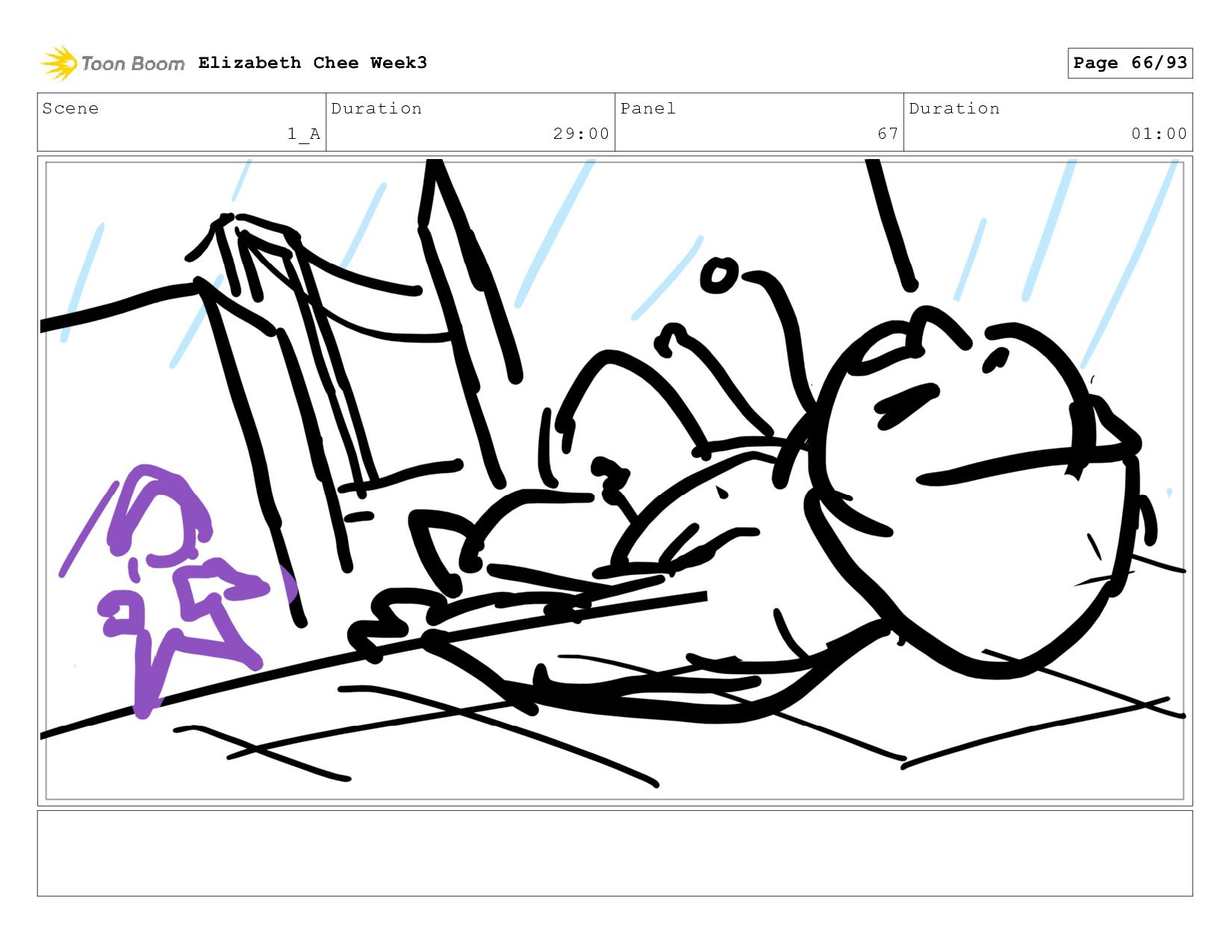Click the empty notes box below panel

tap(615, 853)
